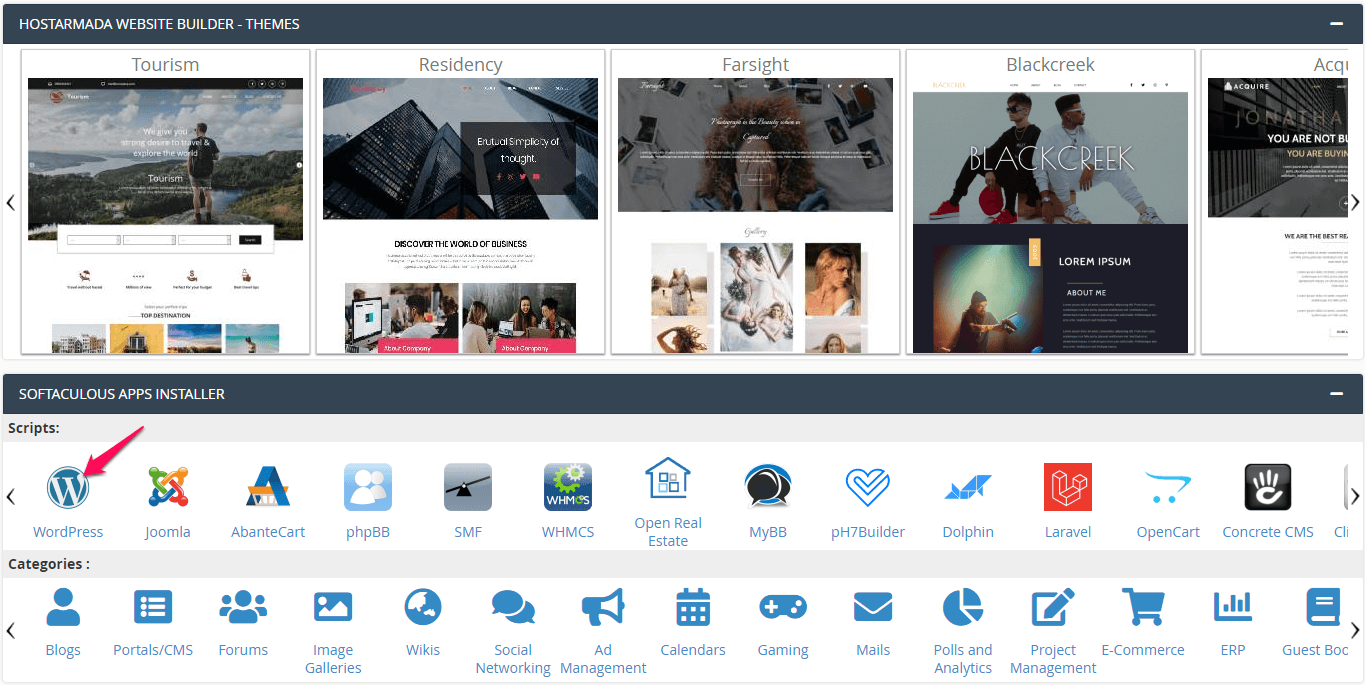
Task: Open the MyBB script icon
Action: [x=768, y=487]
